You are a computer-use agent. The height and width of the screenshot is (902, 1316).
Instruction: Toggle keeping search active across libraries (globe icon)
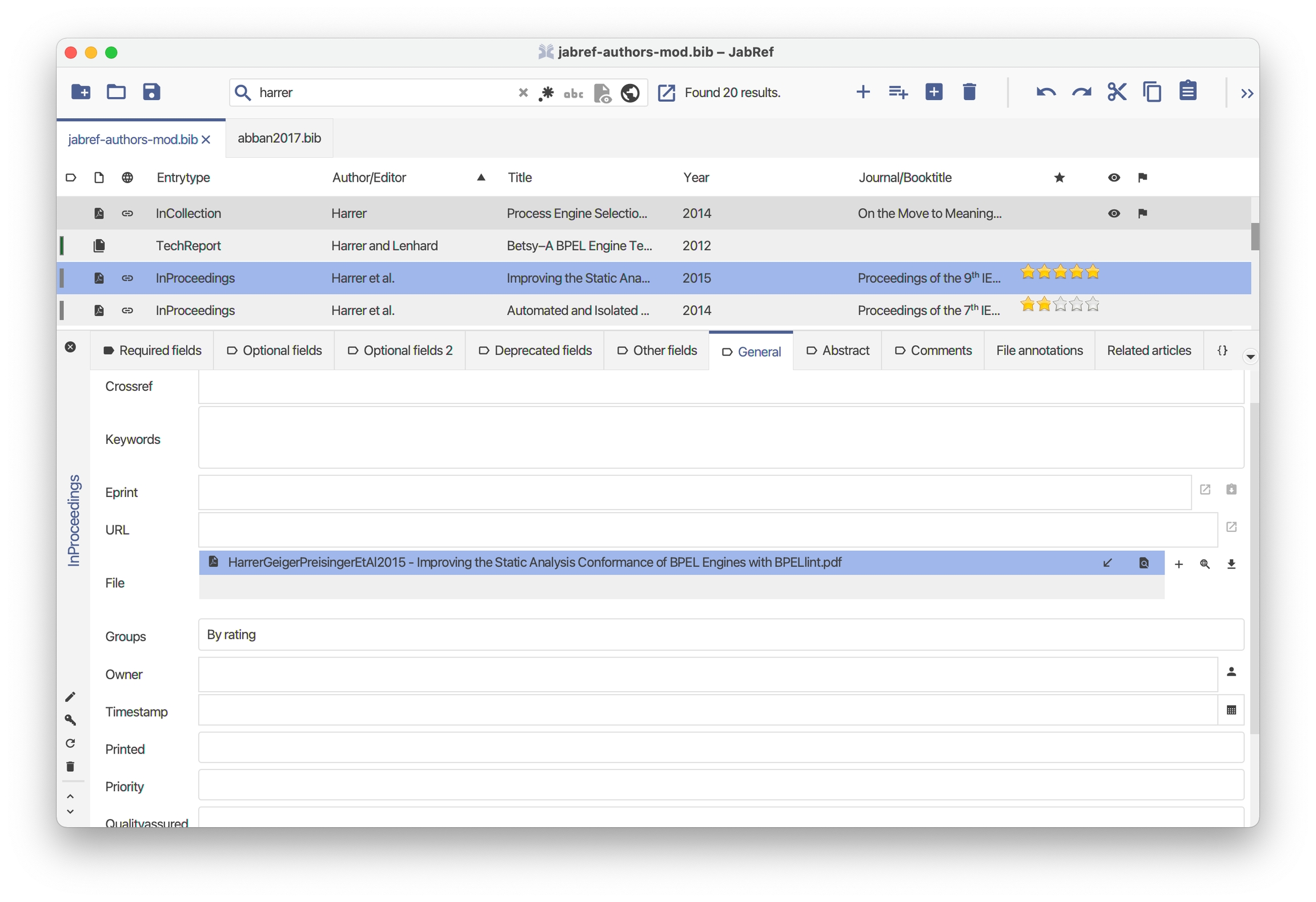tap(630, 93)
